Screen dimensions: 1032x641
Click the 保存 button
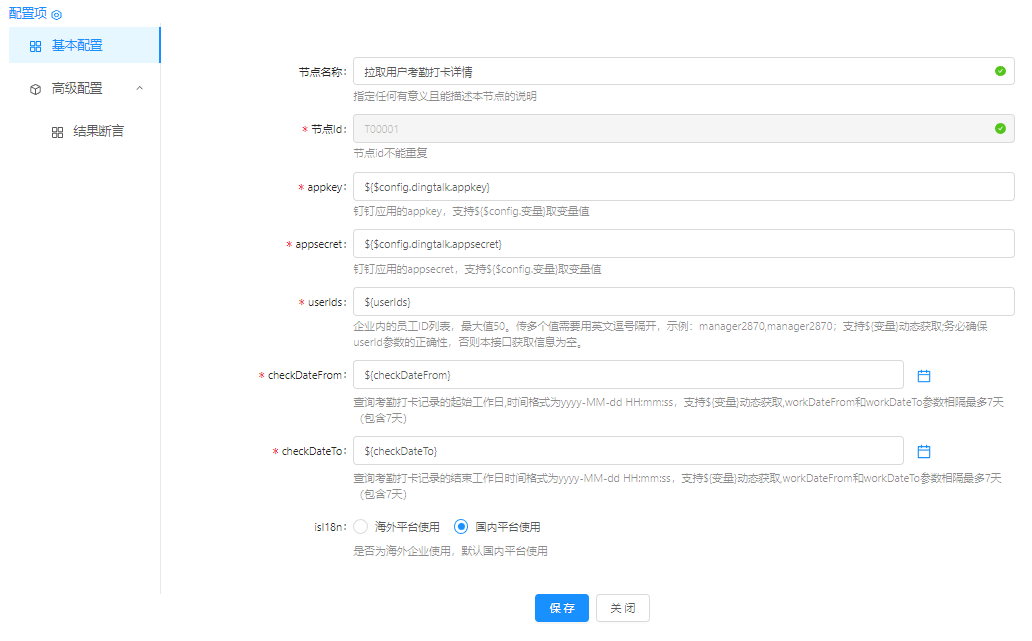[x=562, y=608]
